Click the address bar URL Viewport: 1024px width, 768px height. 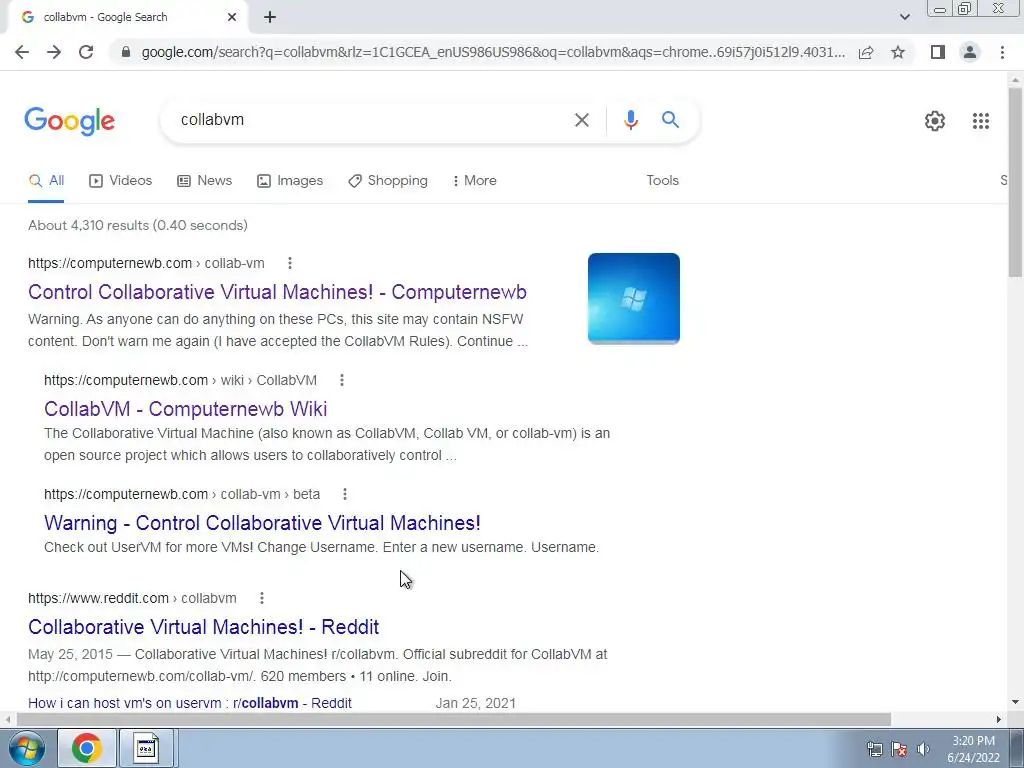click(493, 52)
